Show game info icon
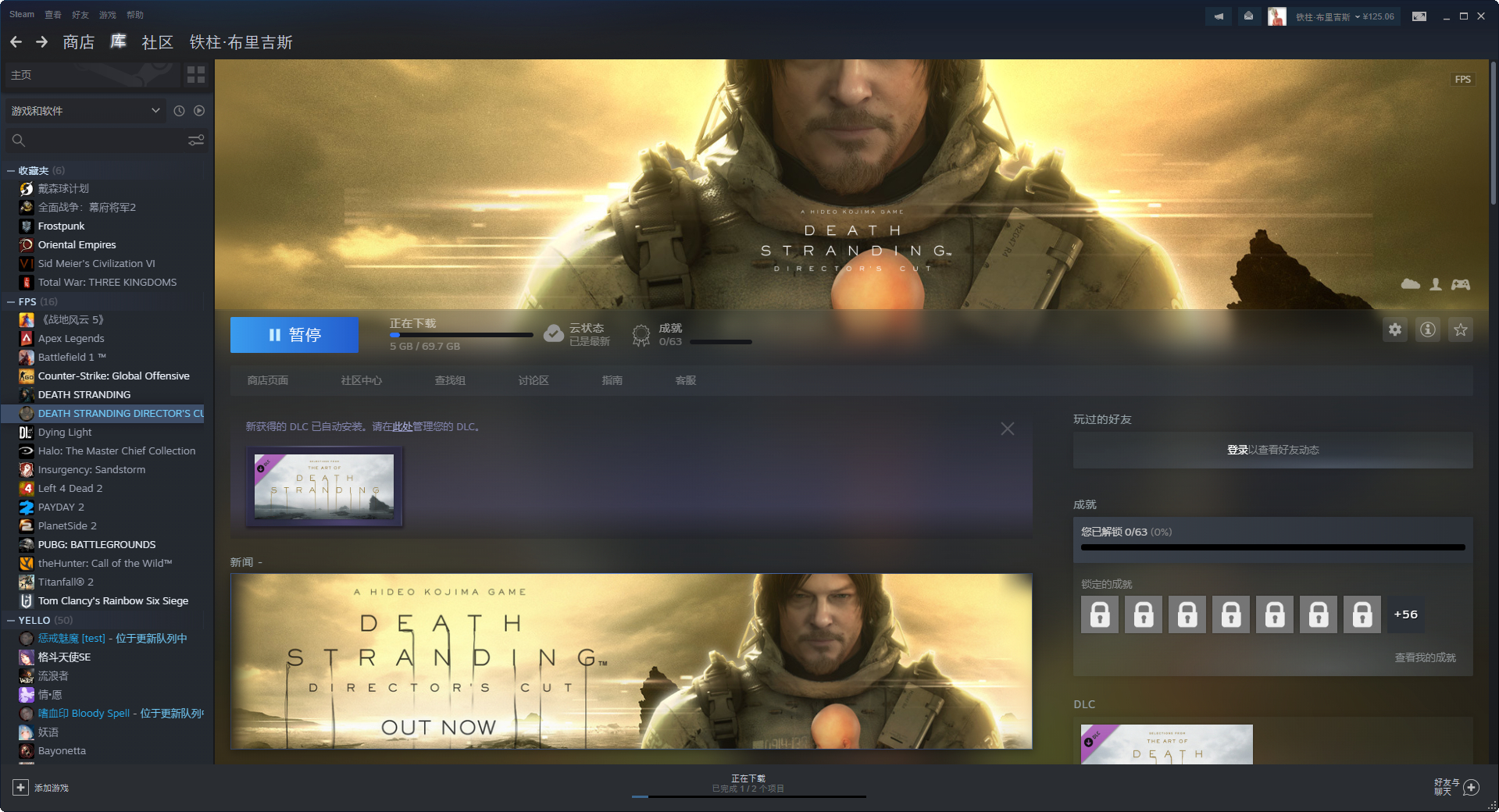 click(1428, 329)
